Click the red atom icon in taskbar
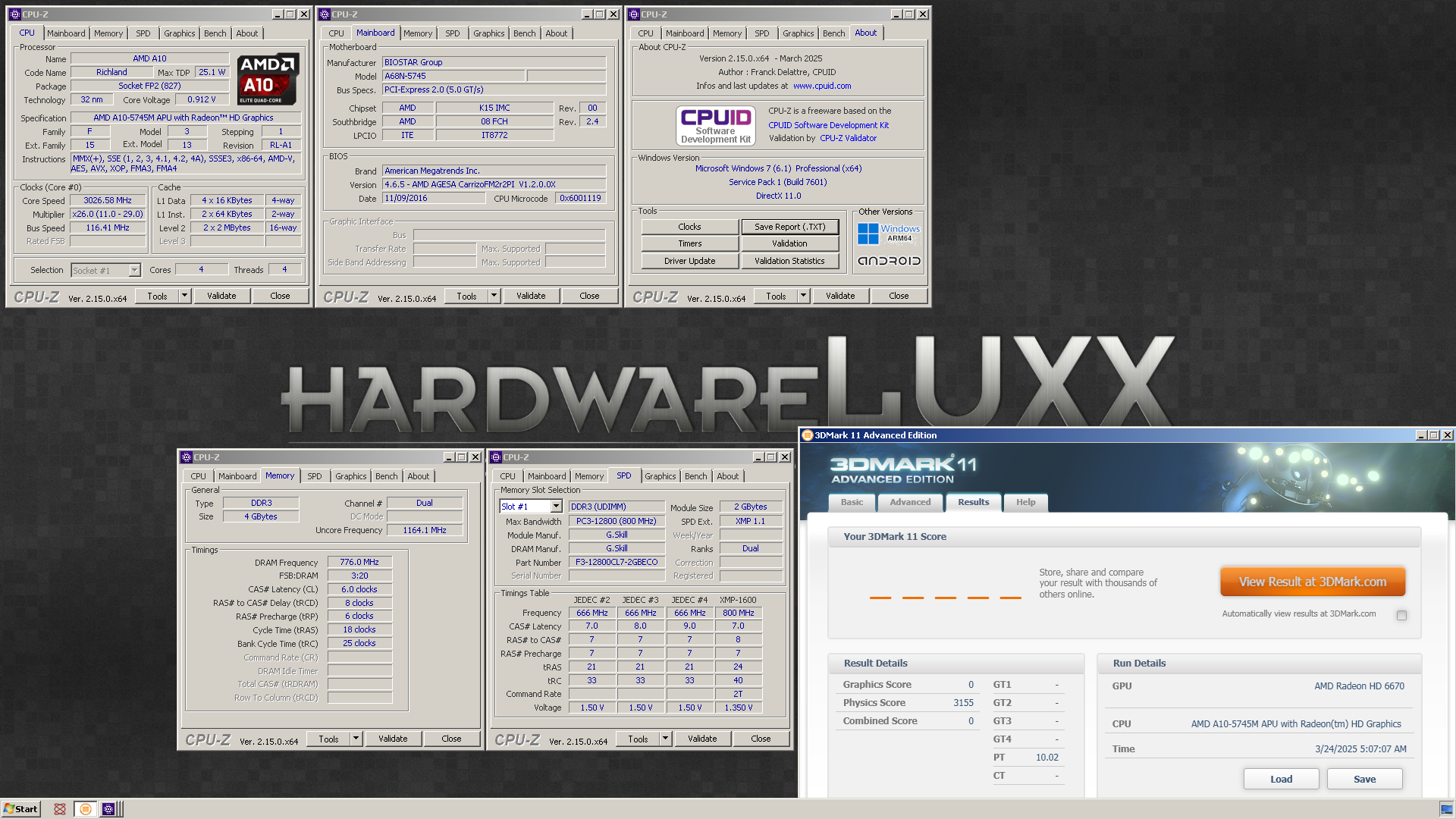Image resolution: width=1456 pixels, height=819 pixels. pos(60,809)
